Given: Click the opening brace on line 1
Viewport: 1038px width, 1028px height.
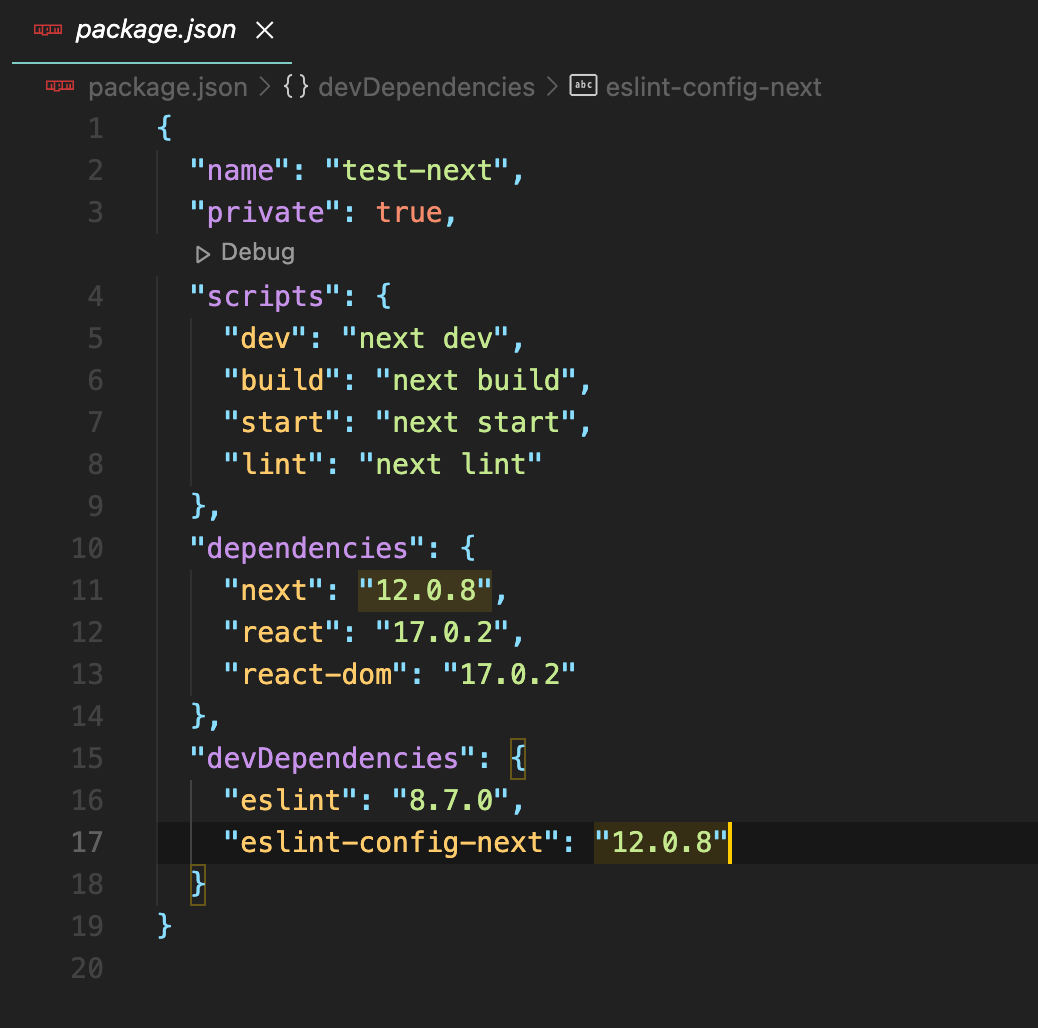Looking at the screenshot, I should 165,128.
